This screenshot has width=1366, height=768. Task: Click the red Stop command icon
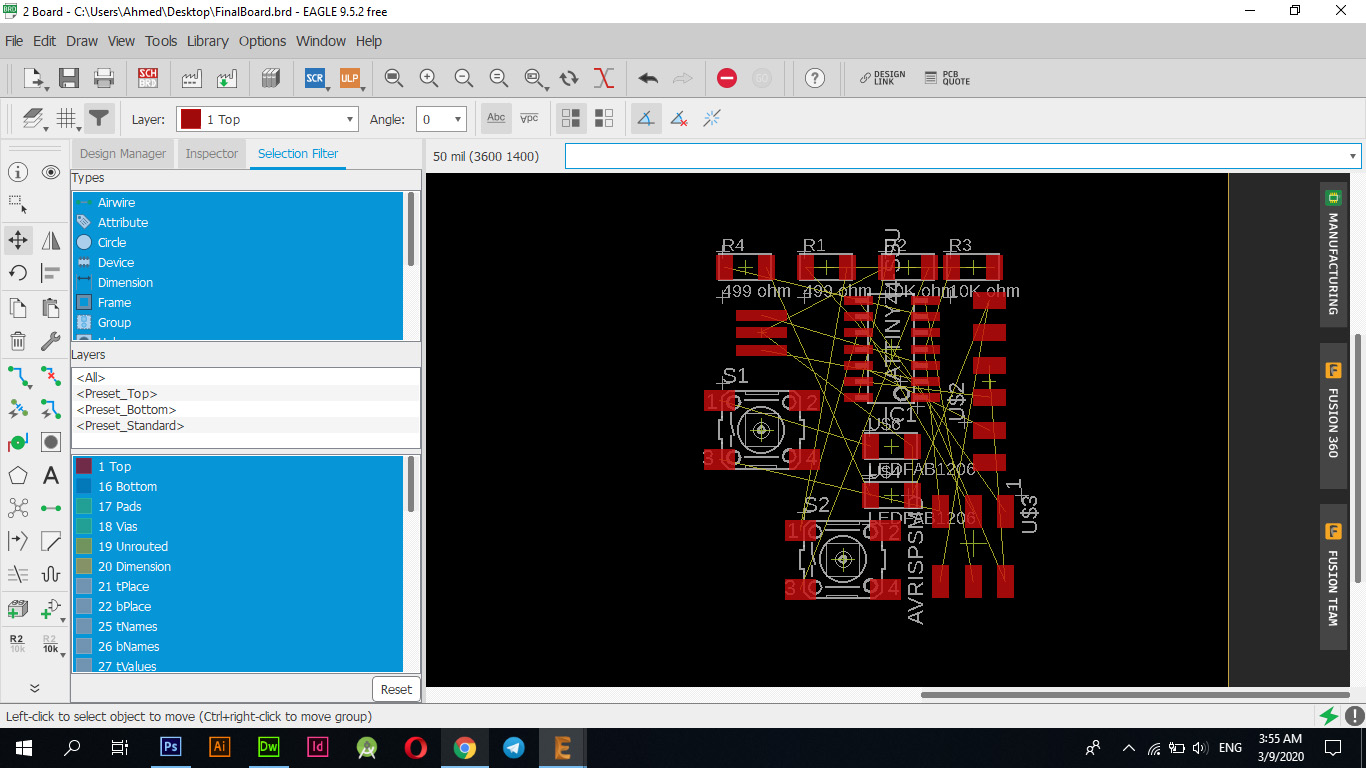pyautogui.click(x=727, y=78)
